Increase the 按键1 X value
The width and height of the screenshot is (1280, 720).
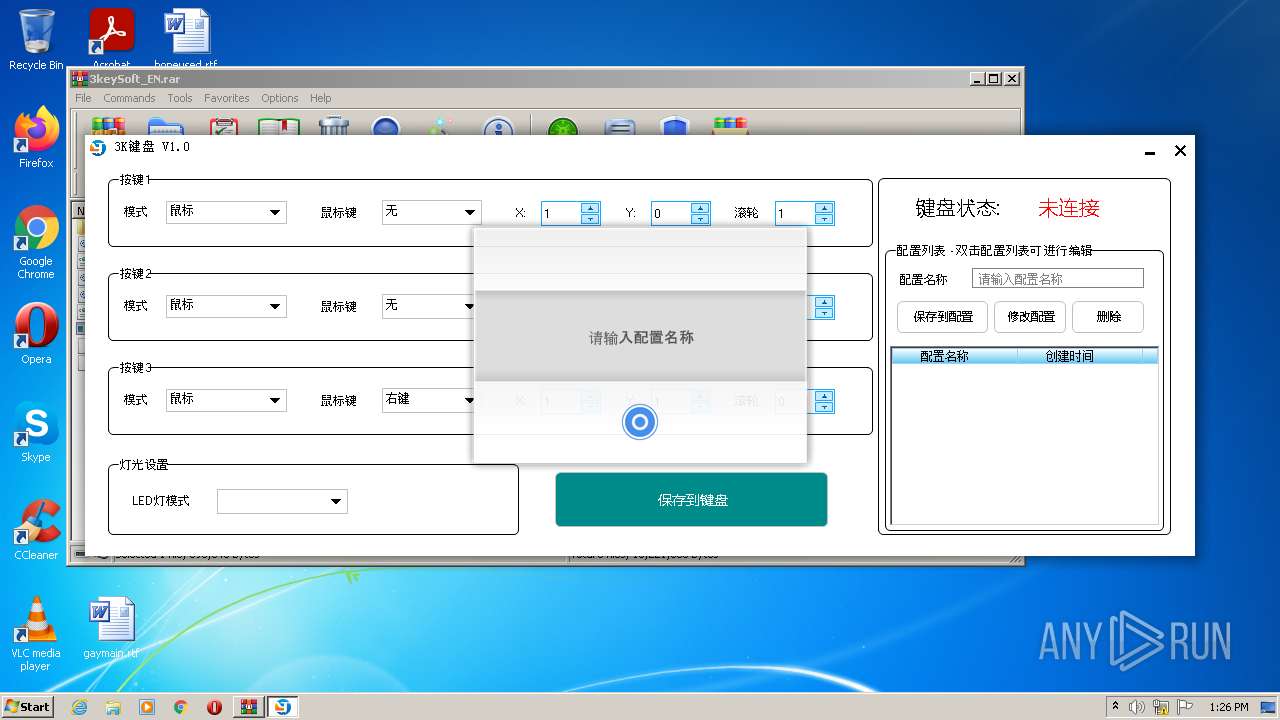coord(590,208)
